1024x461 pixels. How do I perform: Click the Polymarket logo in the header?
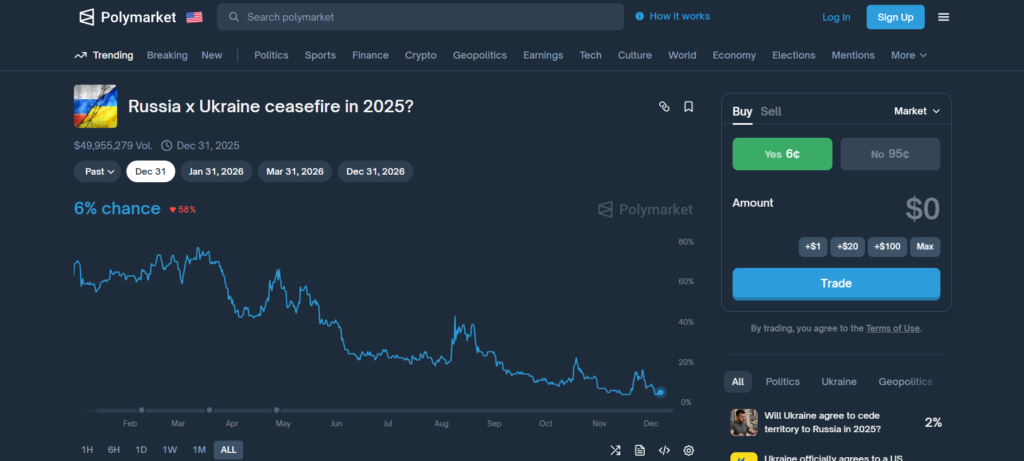127,17
